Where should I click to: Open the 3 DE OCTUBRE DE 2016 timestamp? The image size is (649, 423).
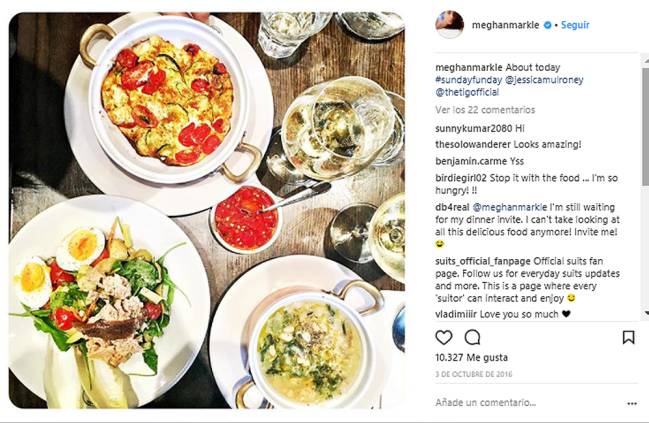pyautogui.click(x=474, y=375)
